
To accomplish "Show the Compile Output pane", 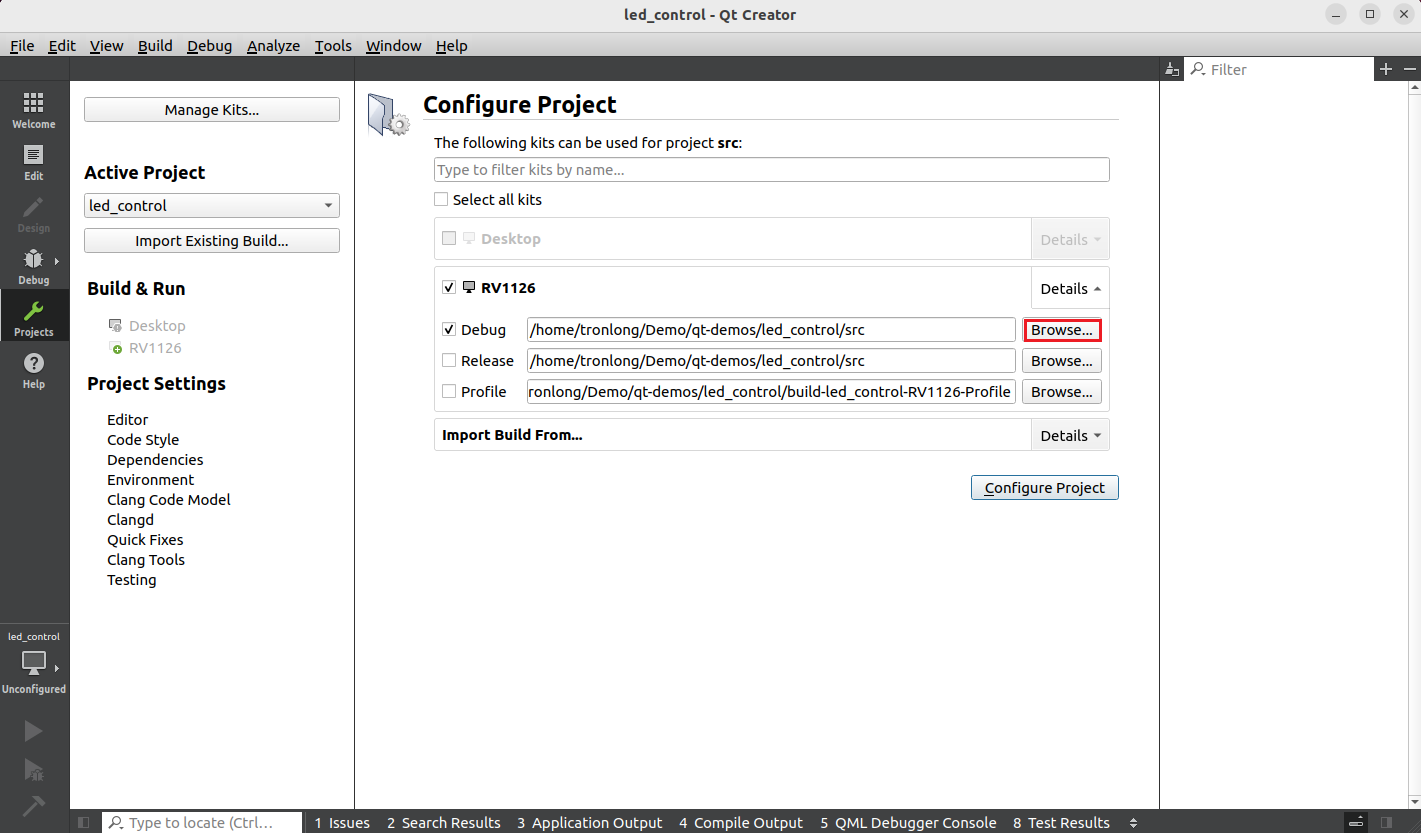I will (741, 823).
